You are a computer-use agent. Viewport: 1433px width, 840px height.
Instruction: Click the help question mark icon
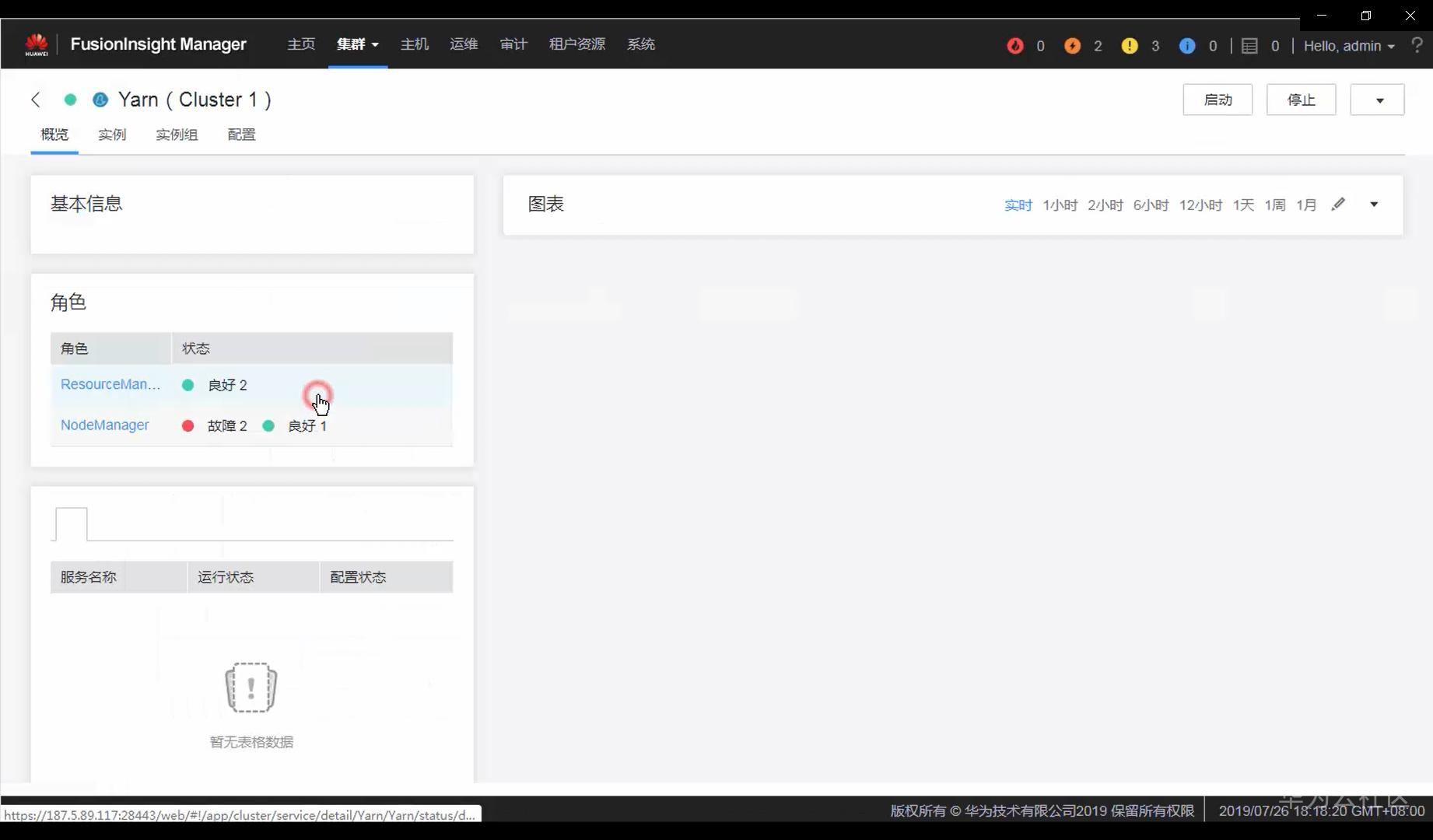tap(1418, 45)
